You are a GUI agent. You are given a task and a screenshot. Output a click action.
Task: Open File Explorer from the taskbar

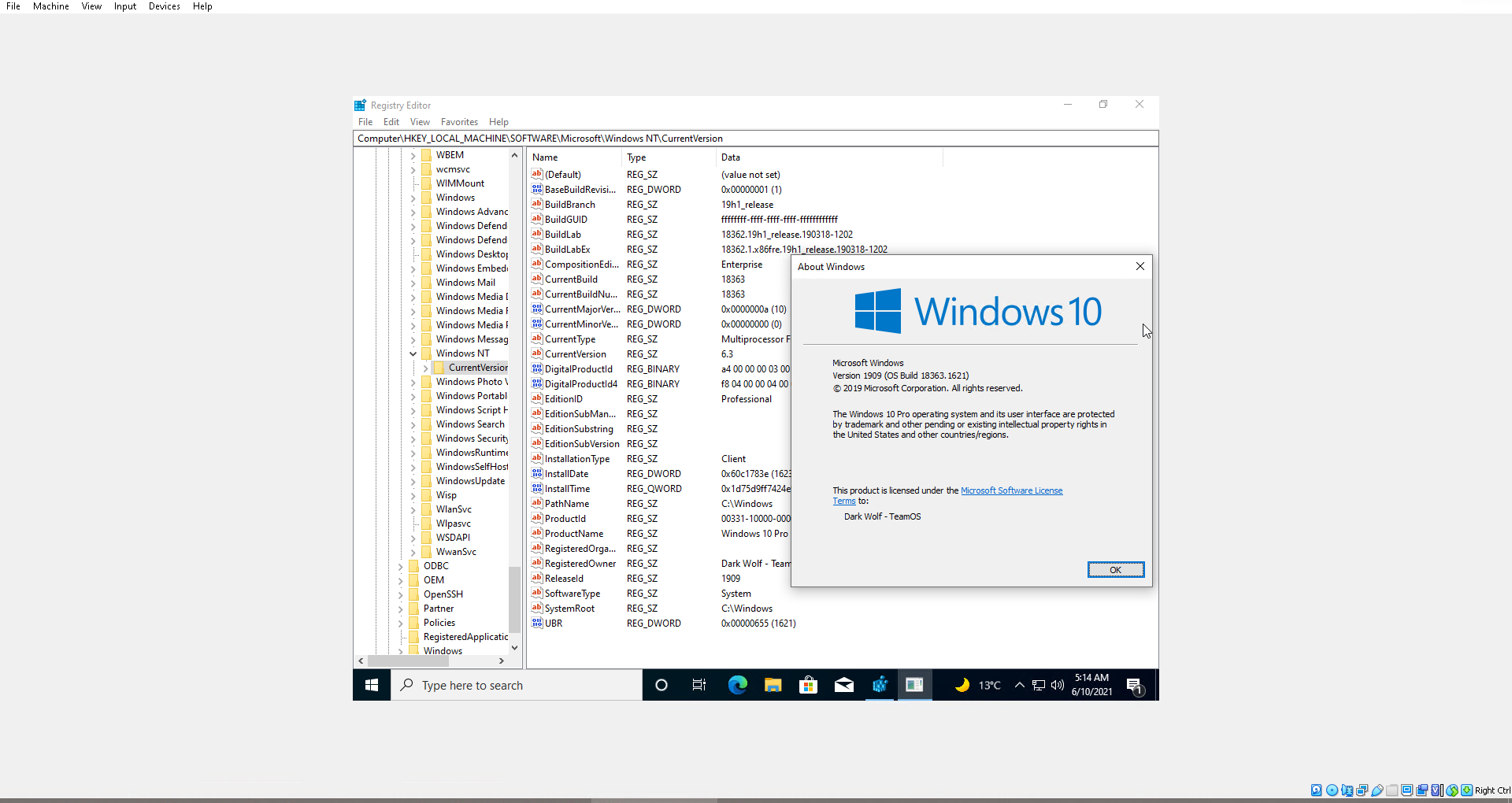pos(773,685)
